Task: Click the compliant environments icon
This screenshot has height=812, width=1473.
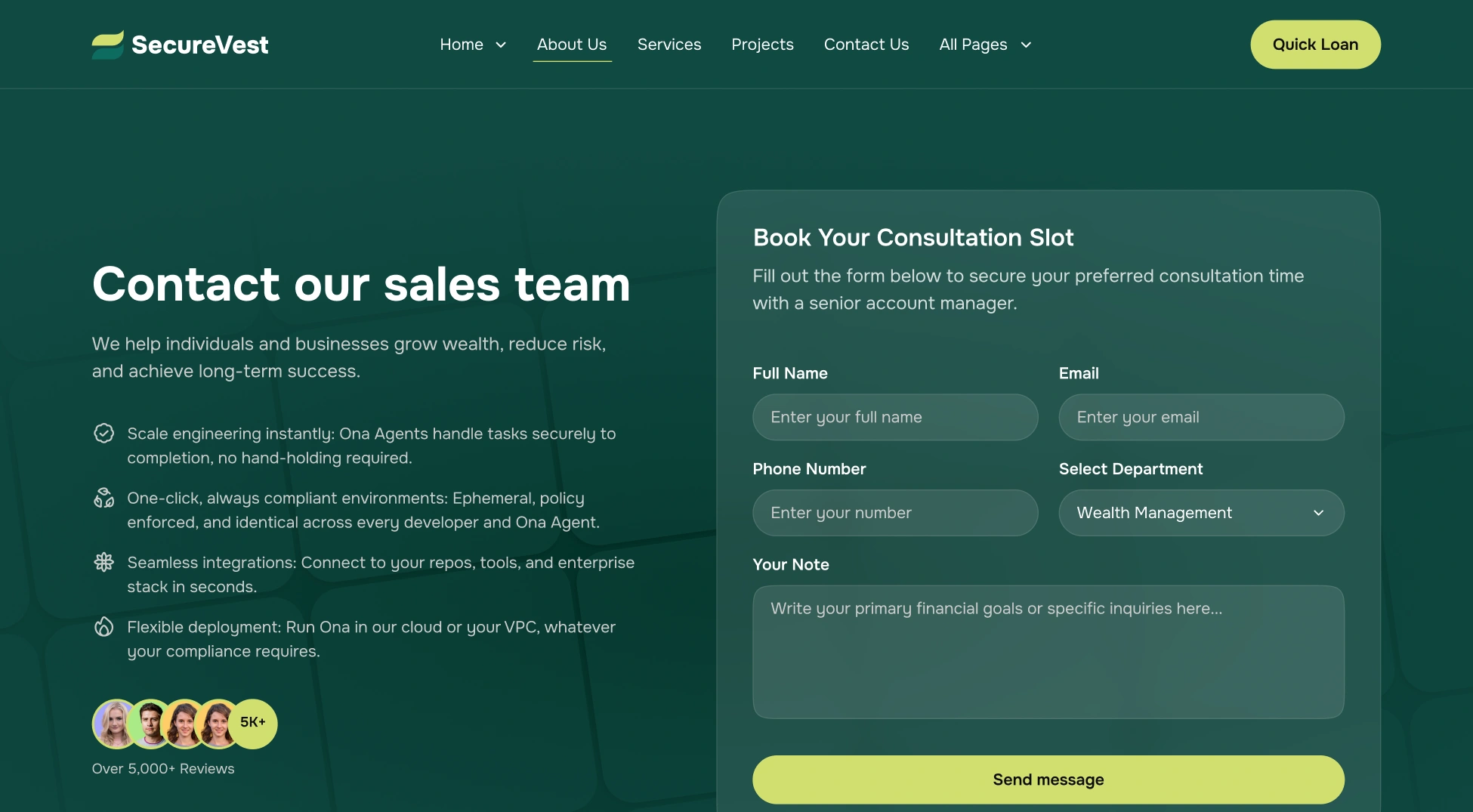Action: tap(103, 497)
